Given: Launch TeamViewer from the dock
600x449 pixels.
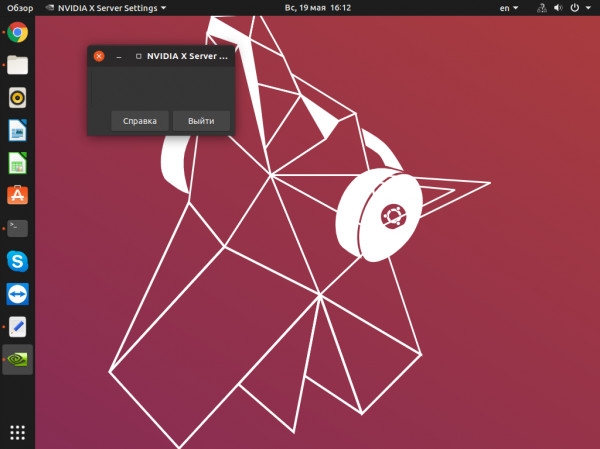Looking at the screenshot, I should (x=17, y=294).
